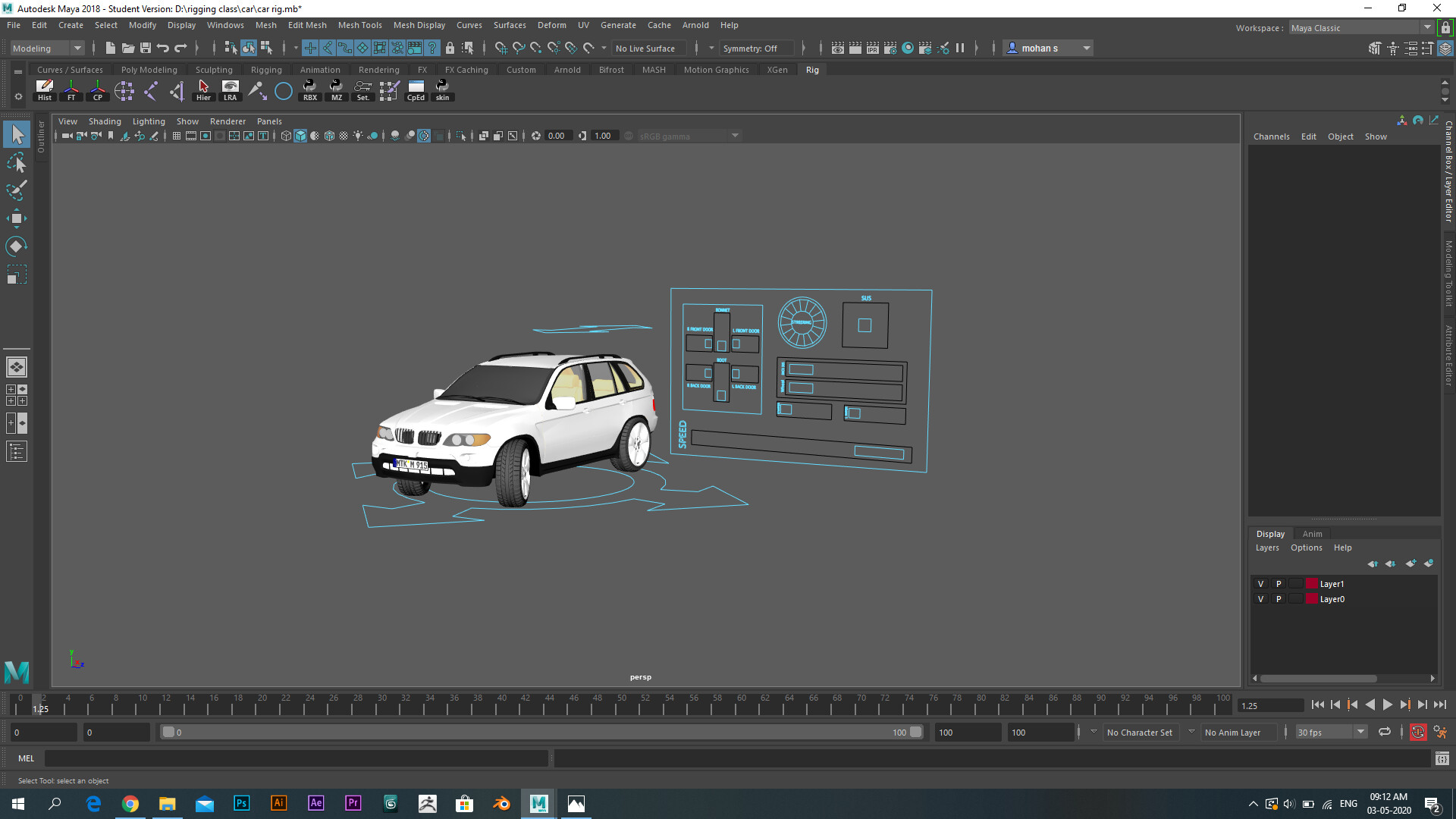Open the Deform menu
Screen dimensions: 1456x819
551,25
